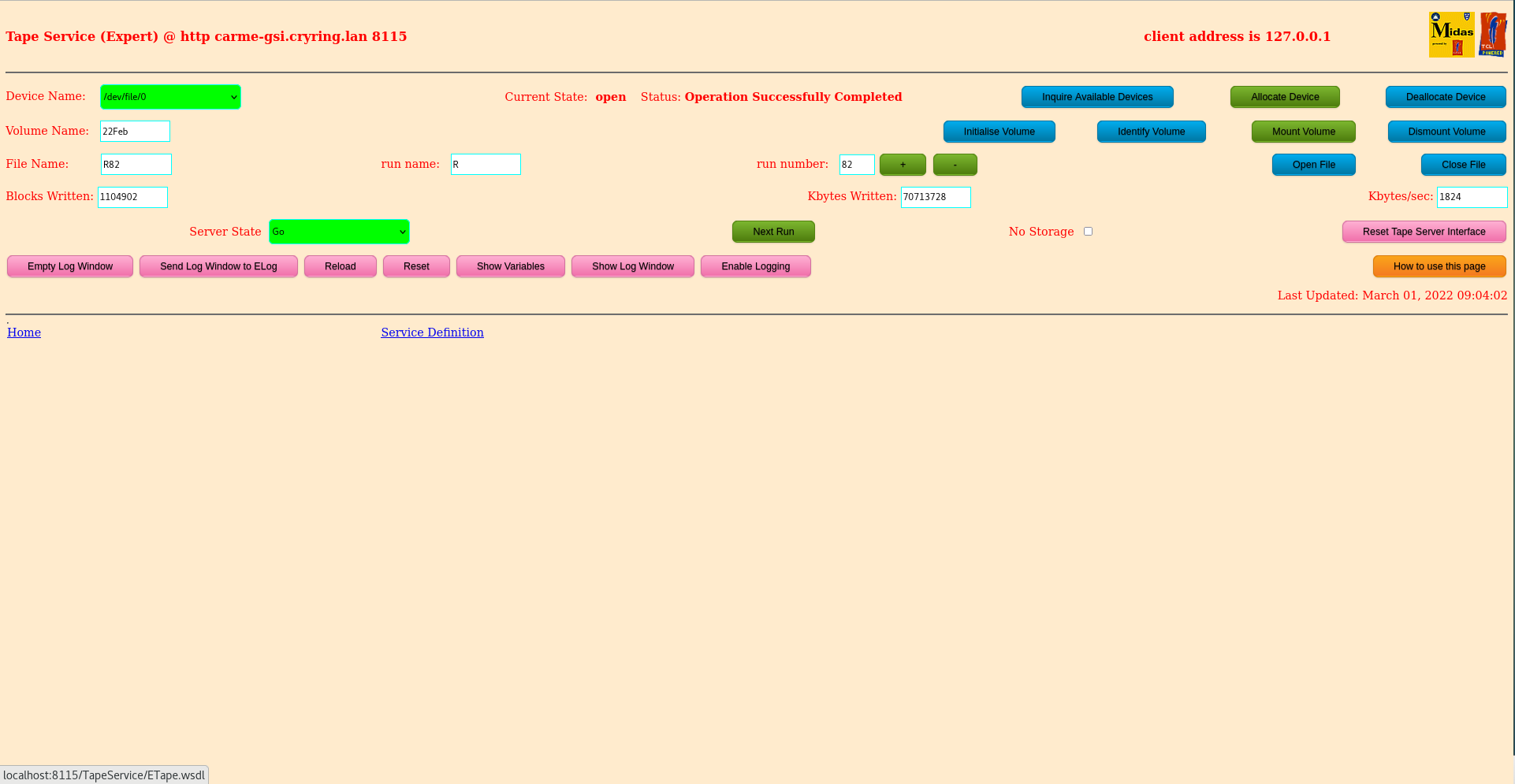Click Inquire Available Devices
1515x784 pixels.
tap(1097, 96)
